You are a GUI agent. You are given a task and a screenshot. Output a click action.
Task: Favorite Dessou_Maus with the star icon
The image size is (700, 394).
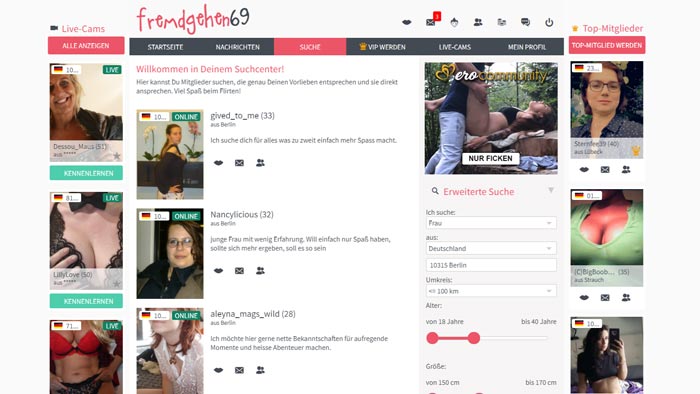[x=117, y=156]
